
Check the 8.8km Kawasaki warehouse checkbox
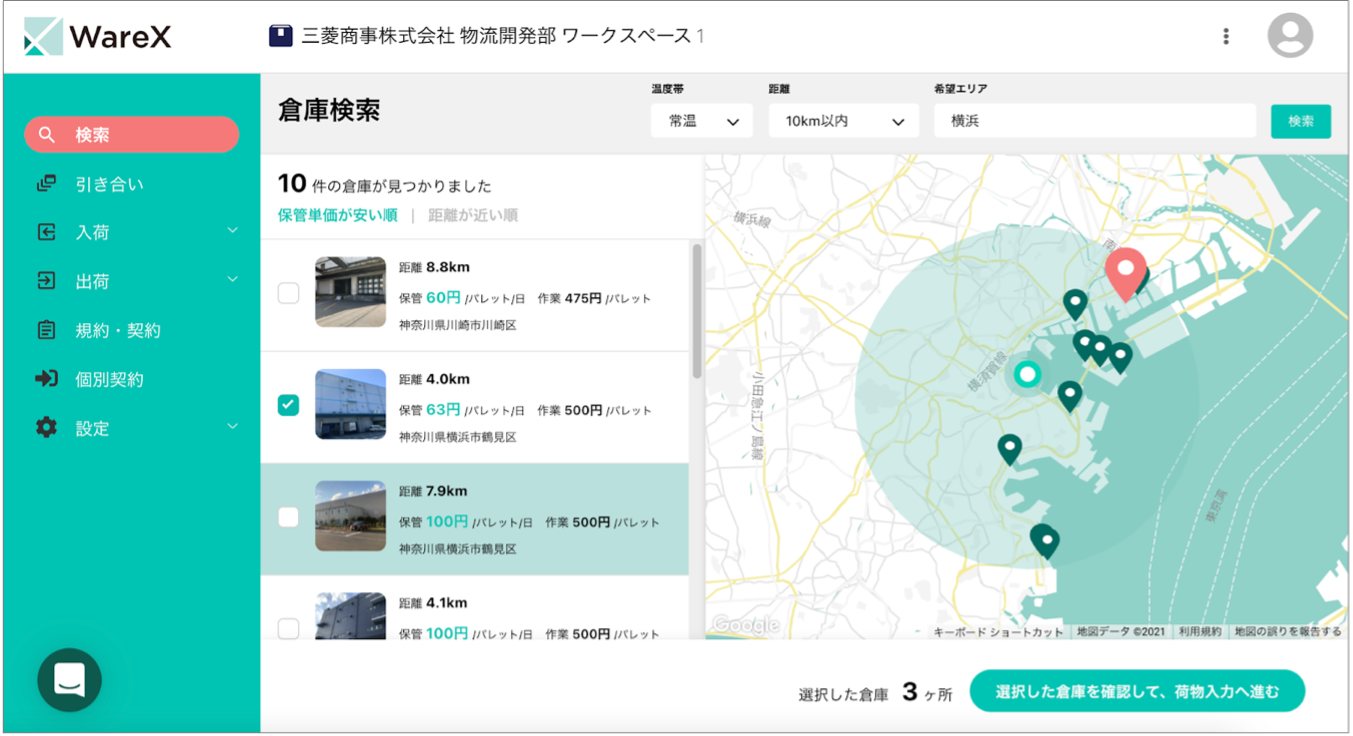click(288, 293)
